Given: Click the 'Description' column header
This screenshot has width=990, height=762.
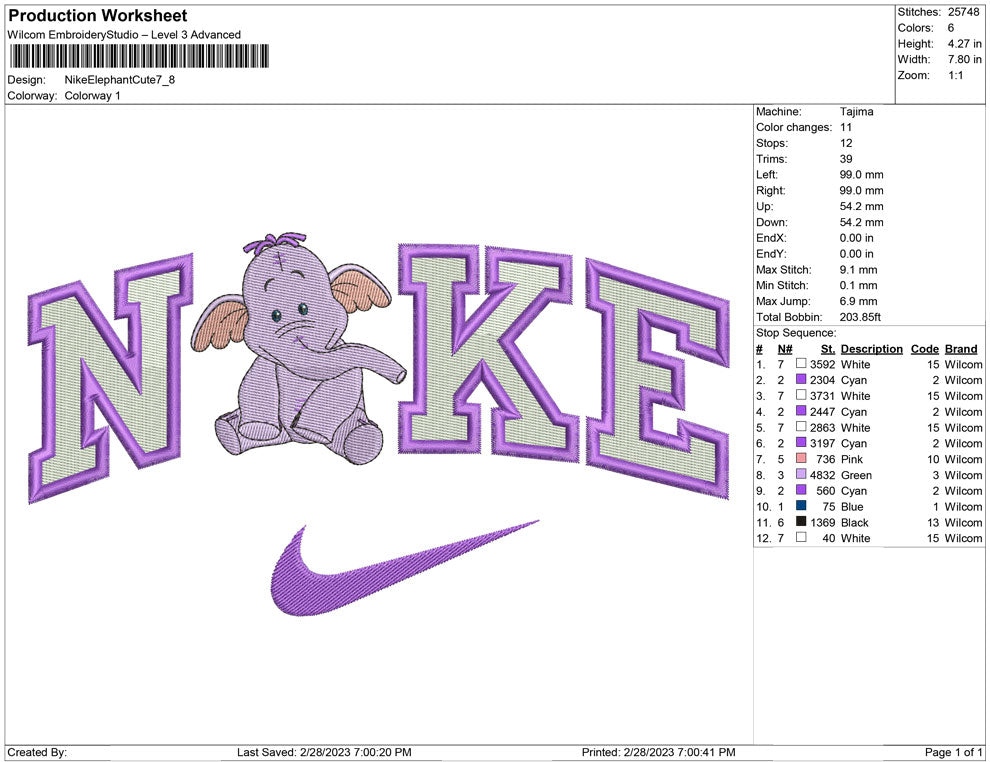Looking at the screenshot, I should pos(871,348).
